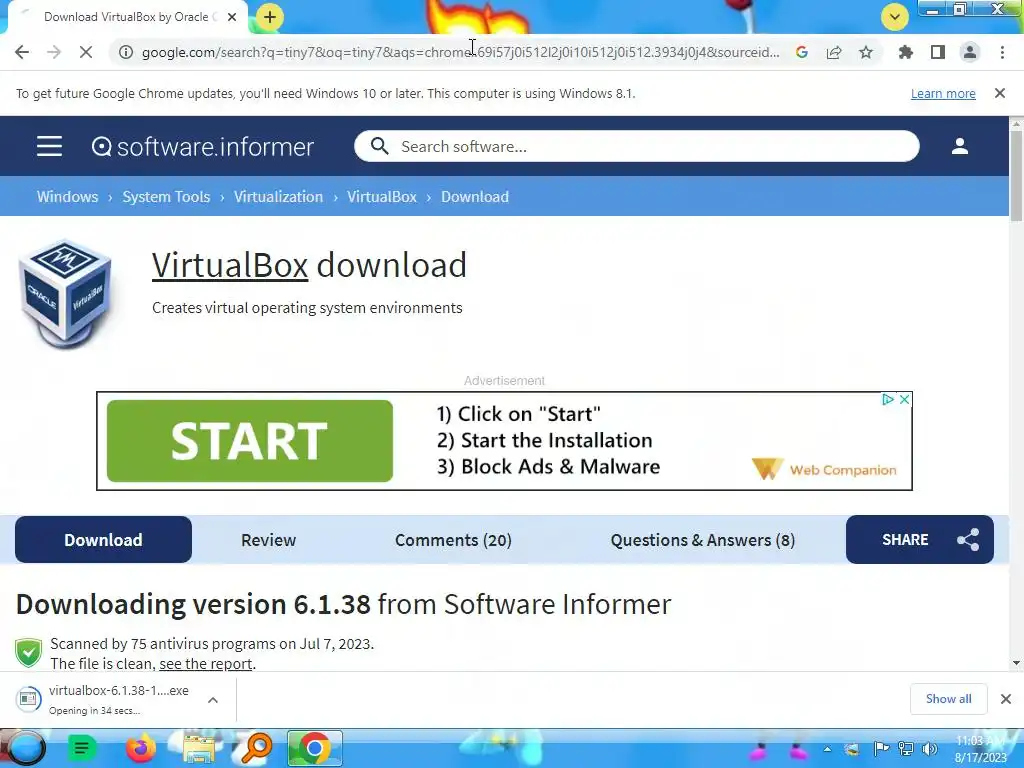View site information icon in address bar

125,52
